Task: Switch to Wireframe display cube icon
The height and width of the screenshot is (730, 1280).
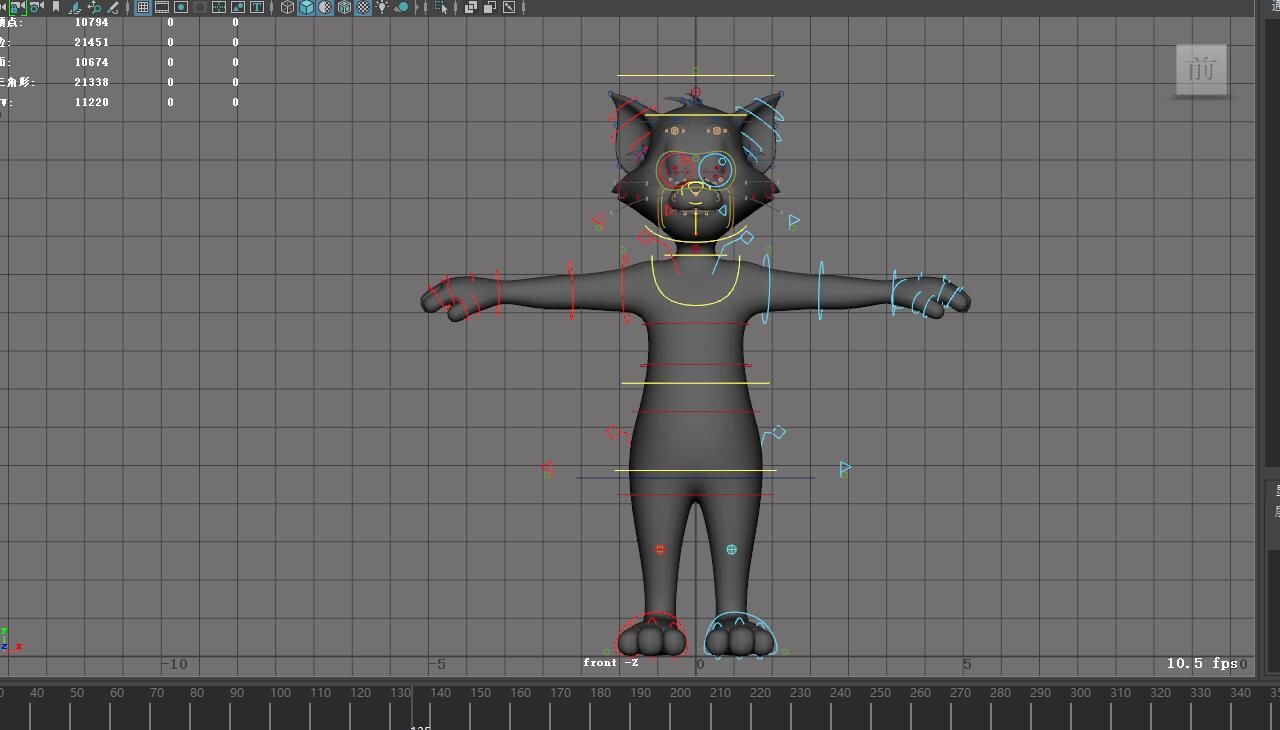Action: pos(287,7)
